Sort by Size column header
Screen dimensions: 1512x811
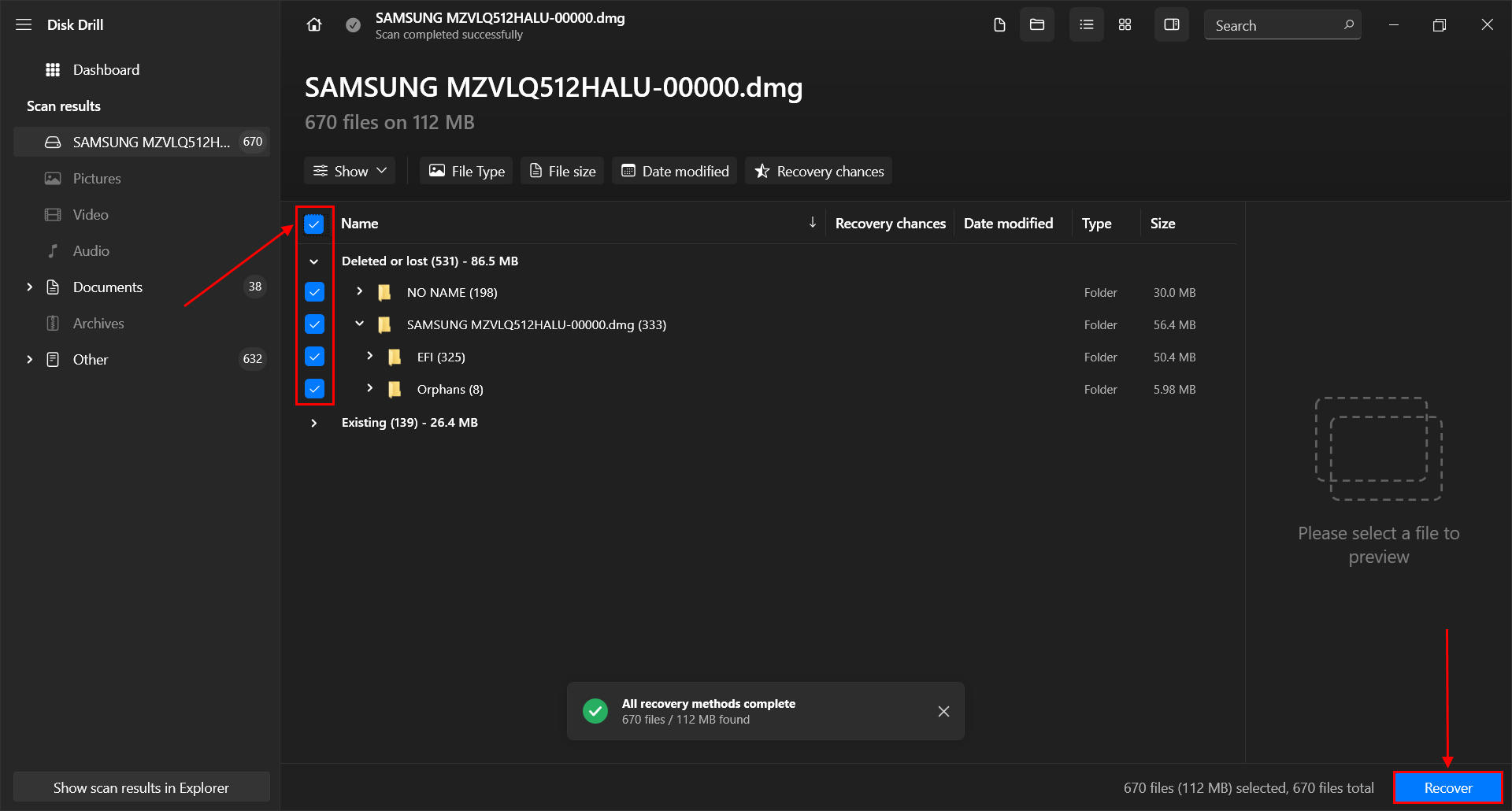[x=1162, y=224]
